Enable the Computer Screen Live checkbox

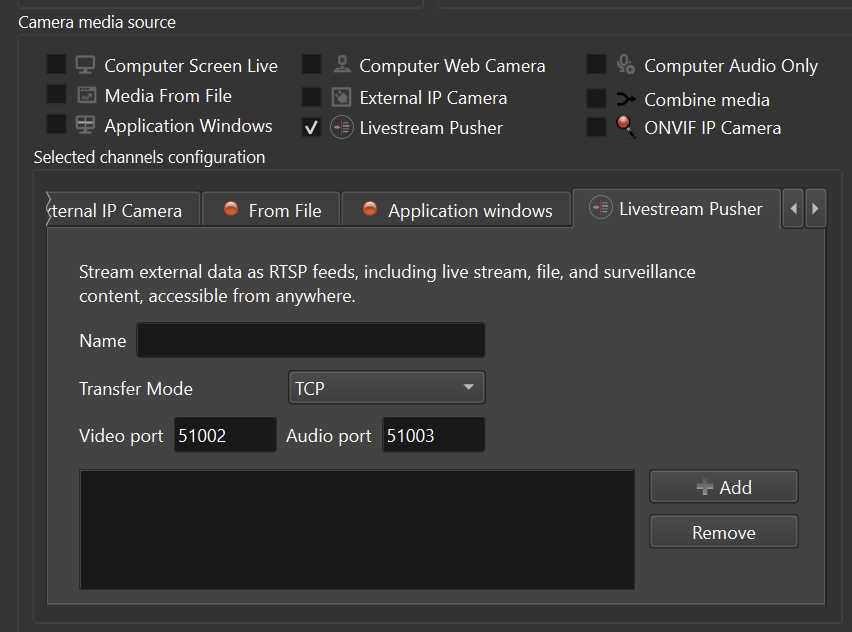[57, 65]
